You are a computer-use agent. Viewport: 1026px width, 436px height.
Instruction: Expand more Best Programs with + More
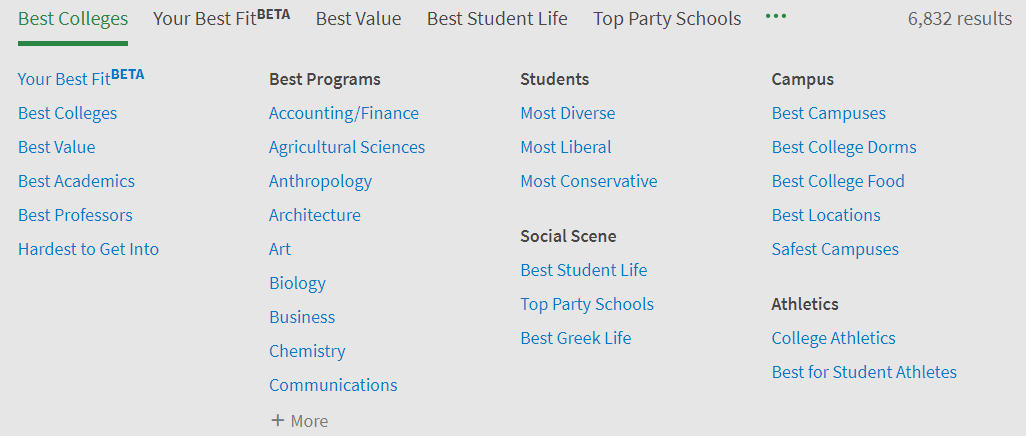[x=299, y=421]
